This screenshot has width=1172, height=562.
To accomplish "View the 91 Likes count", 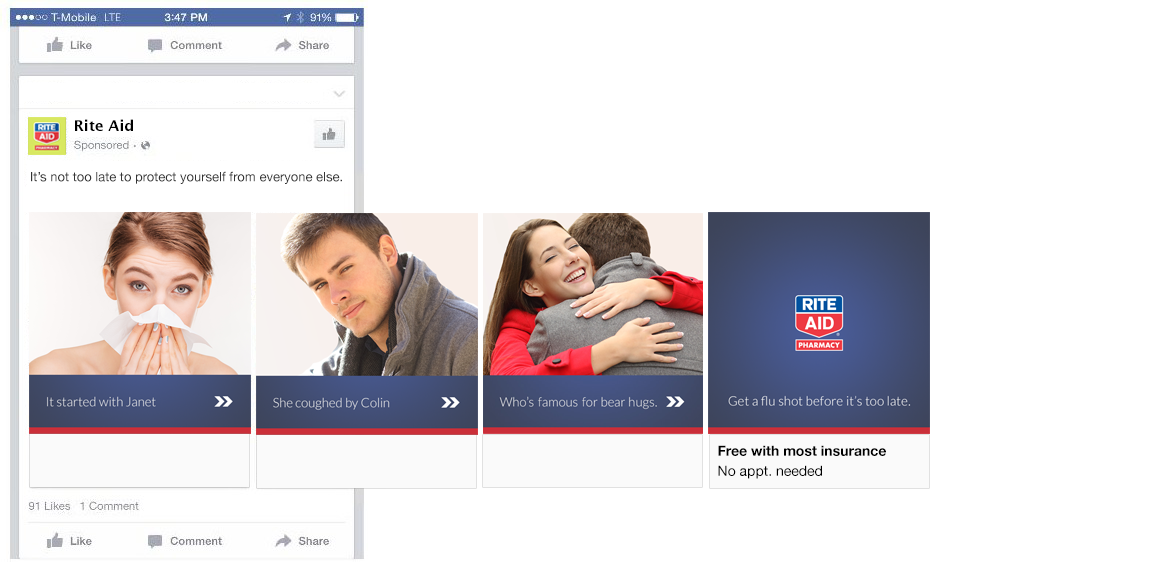I will coord(49,506).
